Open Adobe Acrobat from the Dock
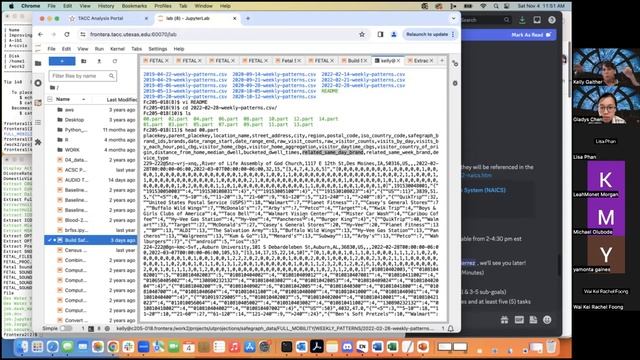 pos(316,347)
